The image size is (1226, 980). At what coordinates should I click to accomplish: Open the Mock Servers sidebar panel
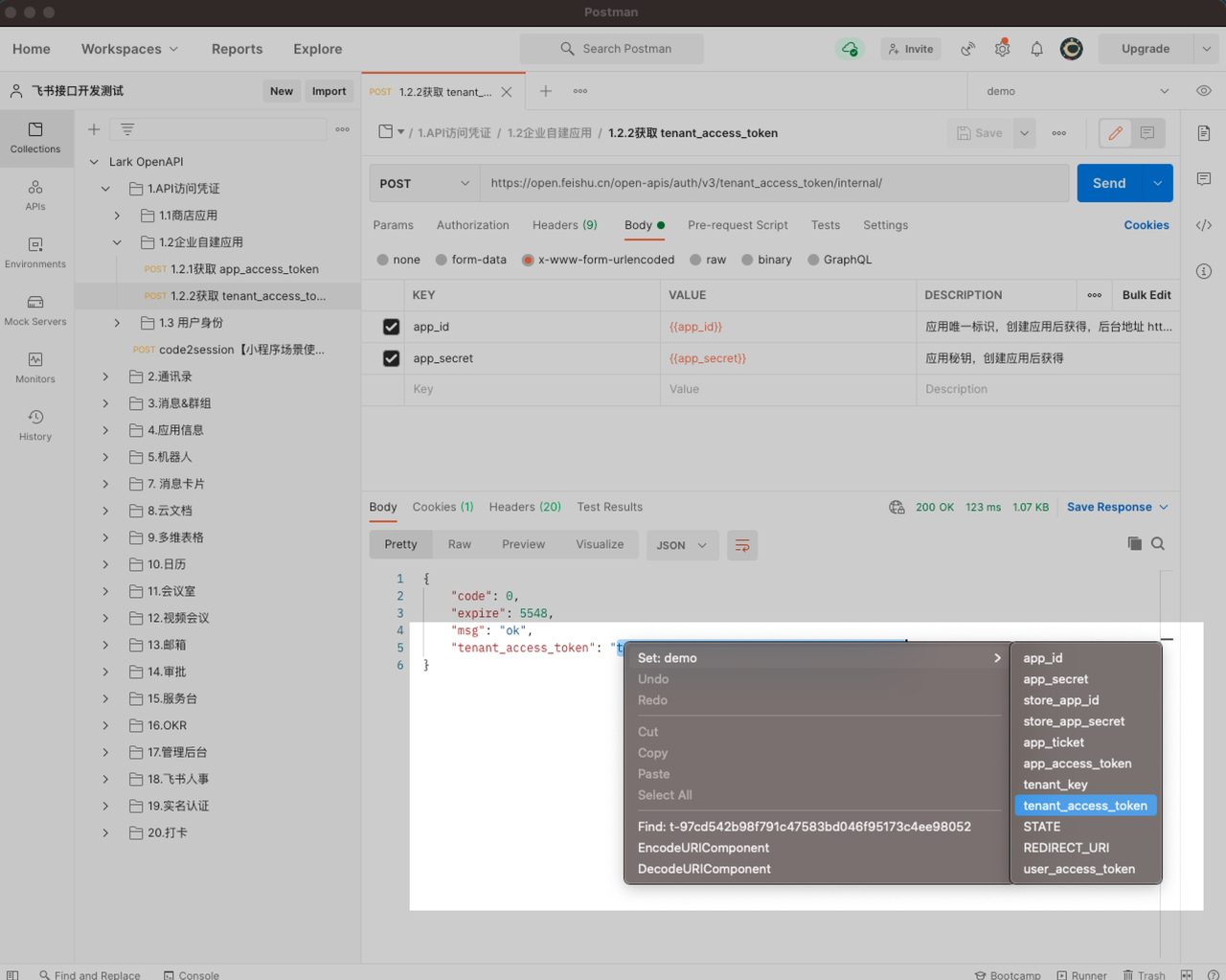point(35,310)
